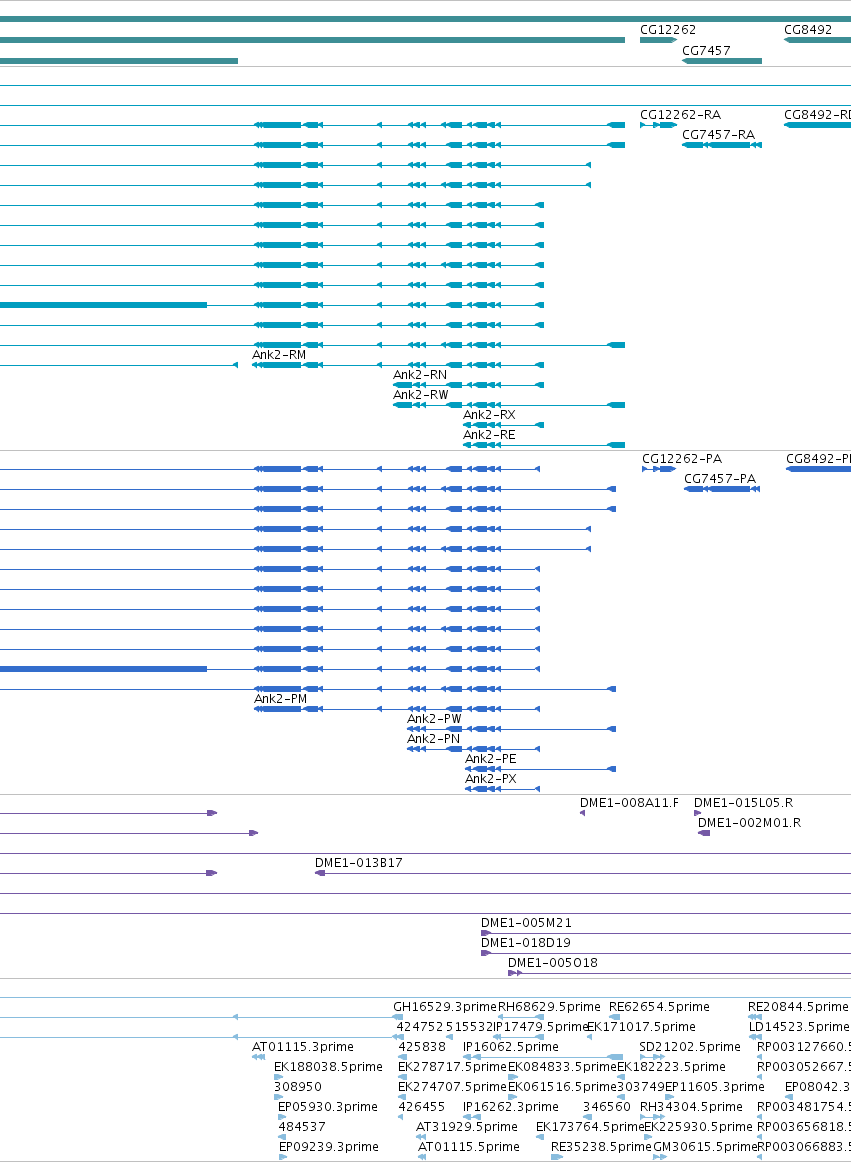Click the EK061516.5prime EST label

tap(562, 1087)
